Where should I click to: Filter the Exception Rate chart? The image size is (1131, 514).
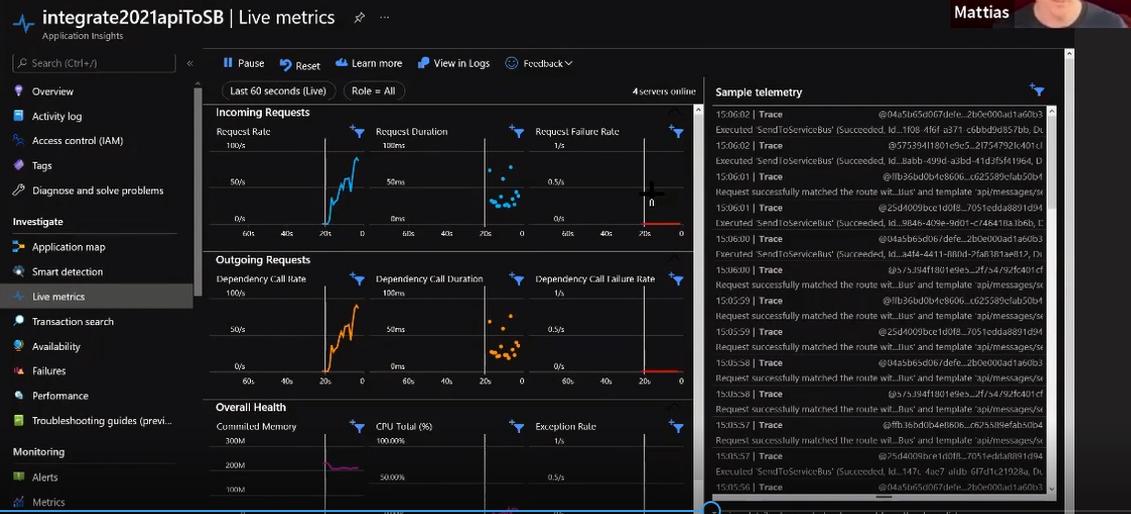(x=676, y=426)
